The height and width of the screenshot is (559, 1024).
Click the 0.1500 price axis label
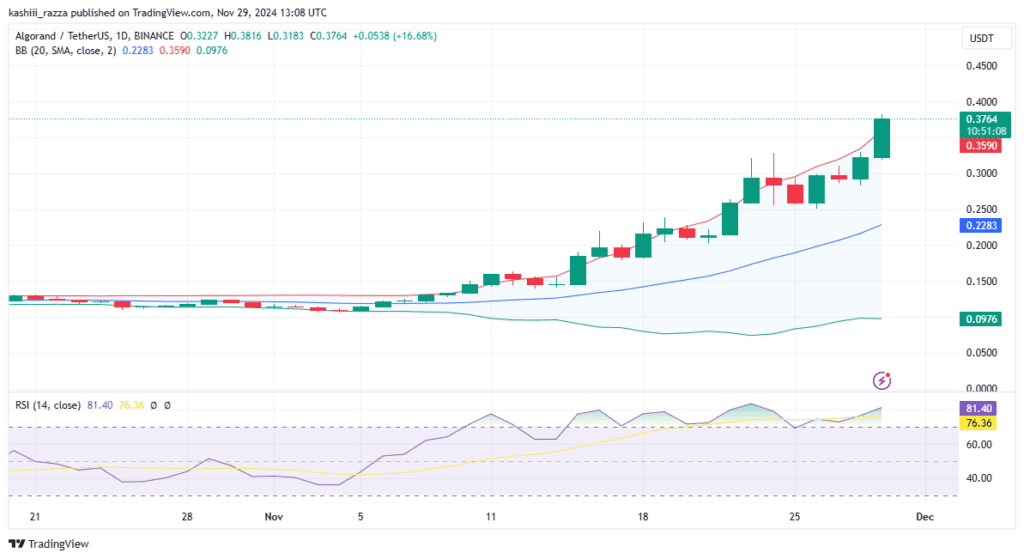tap(982, 281)
